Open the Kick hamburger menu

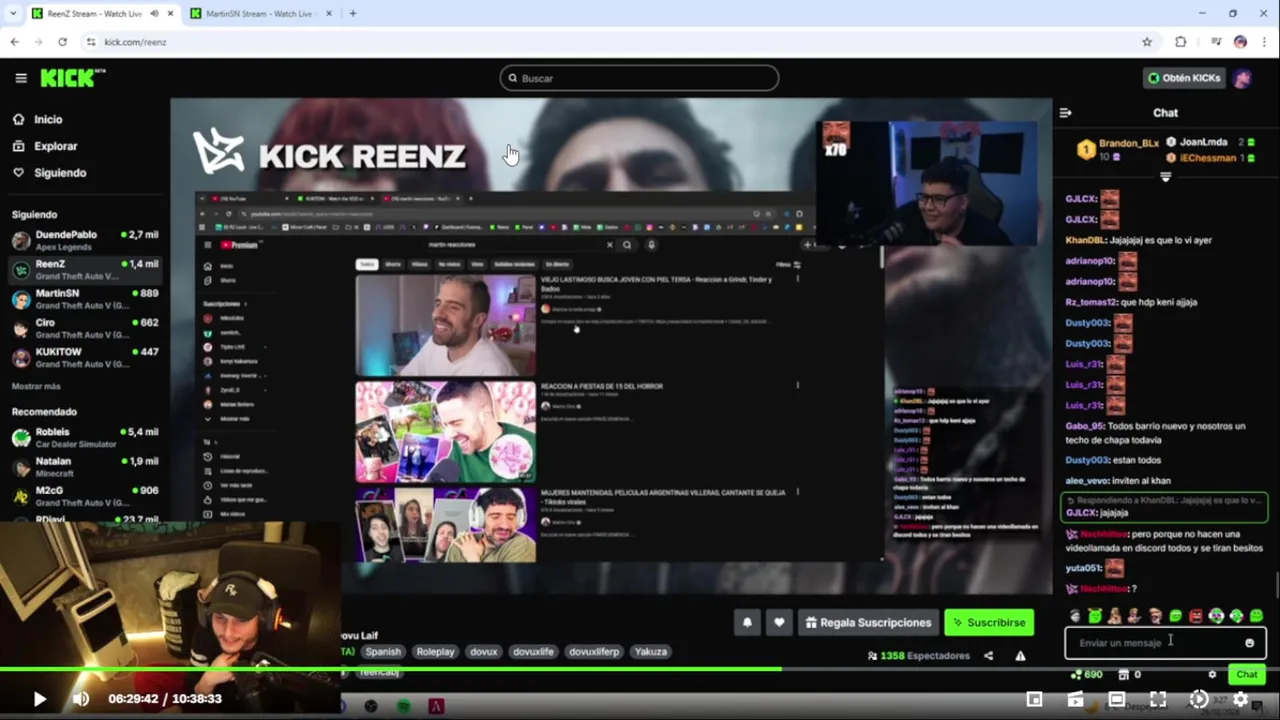point(21,78)
